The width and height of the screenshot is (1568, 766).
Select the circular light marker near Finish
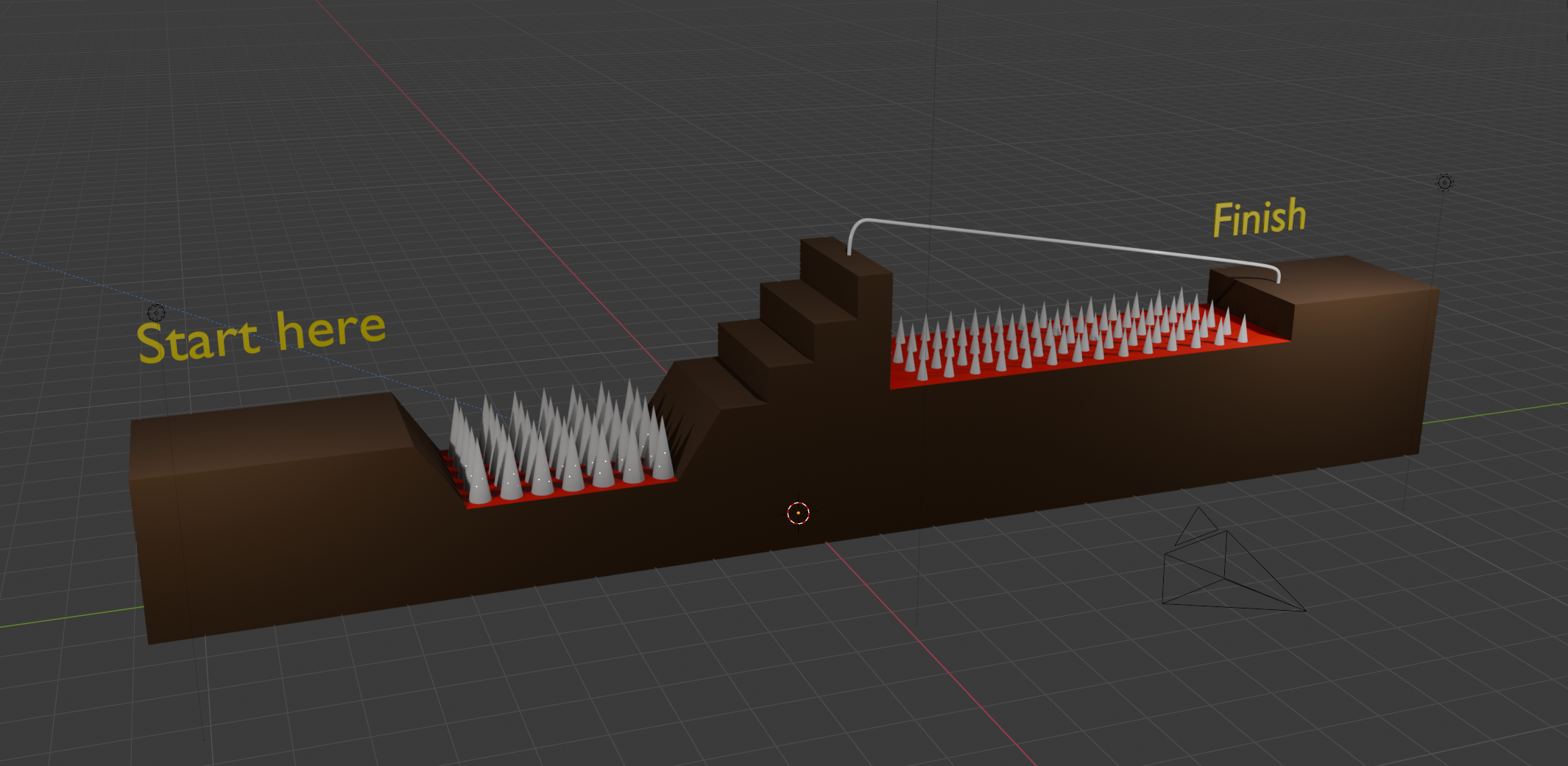point(1444,182)
